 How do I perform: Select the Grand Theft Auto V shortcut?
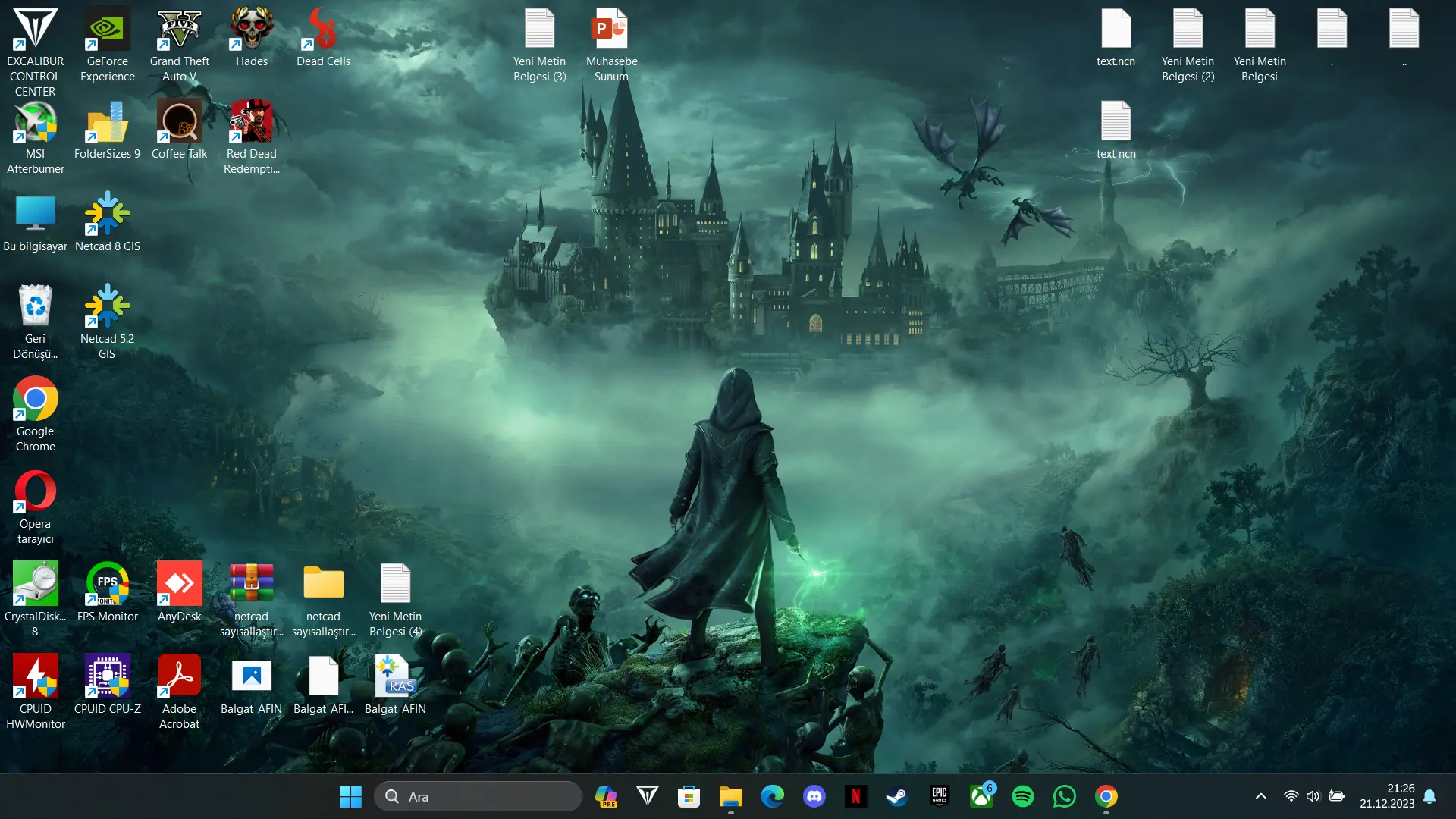pos(180,45)
